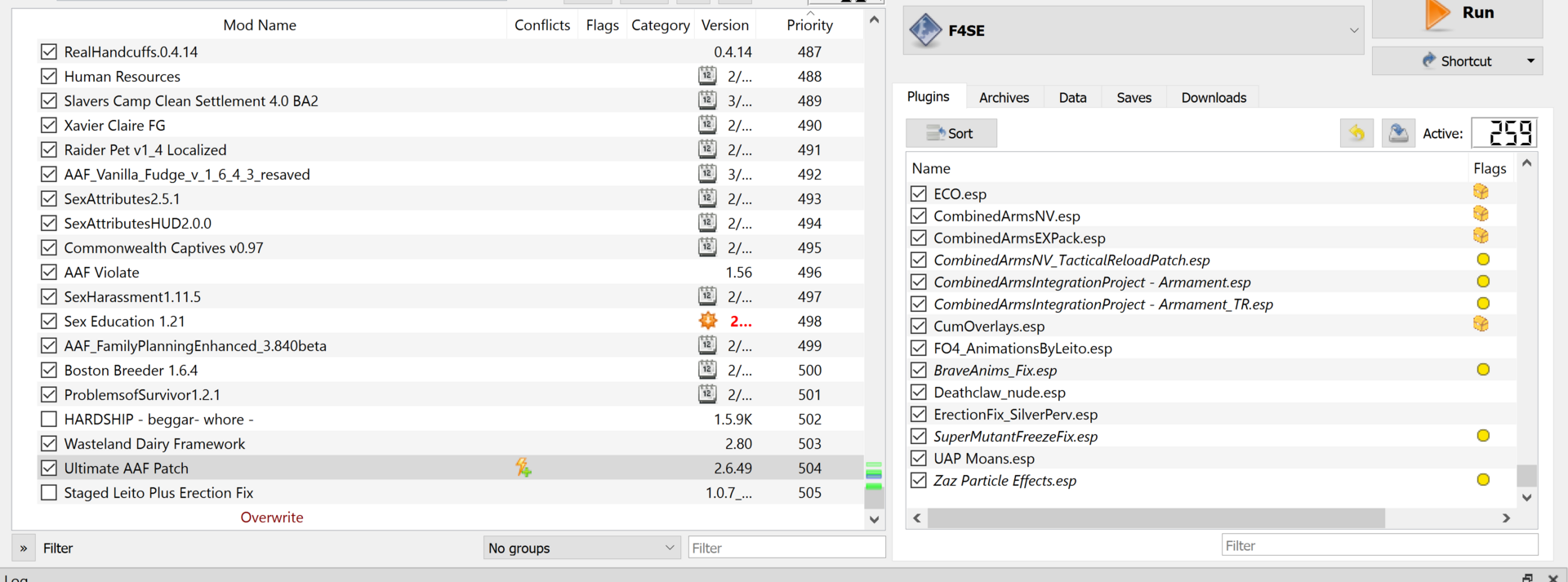Click conflict lightning icon for Ultimate AAF Patch
This screenshot has height=582, width=1568.
[523, 468]
